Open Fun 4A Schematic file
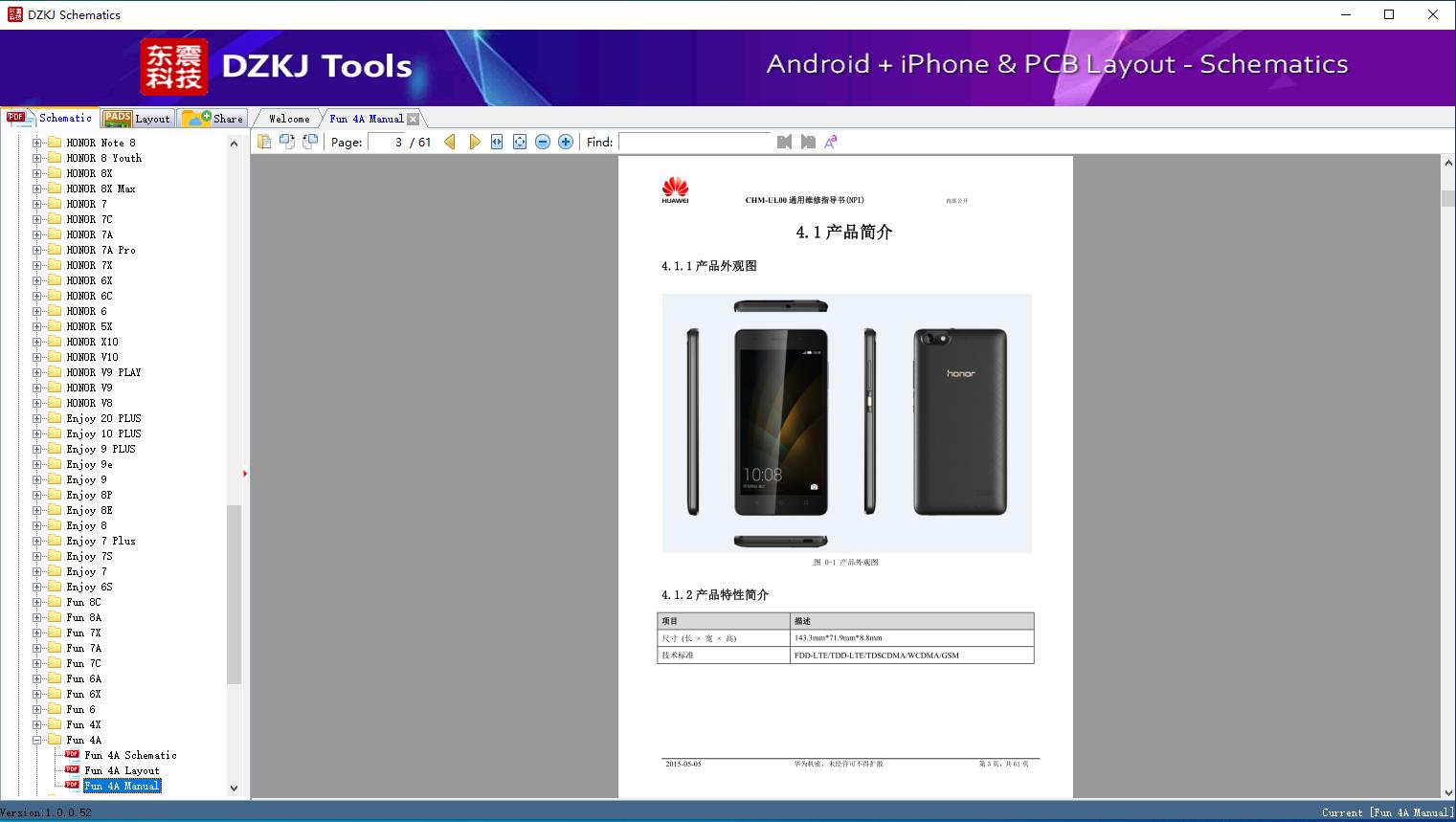1456x822 pixels. point(130,755)
